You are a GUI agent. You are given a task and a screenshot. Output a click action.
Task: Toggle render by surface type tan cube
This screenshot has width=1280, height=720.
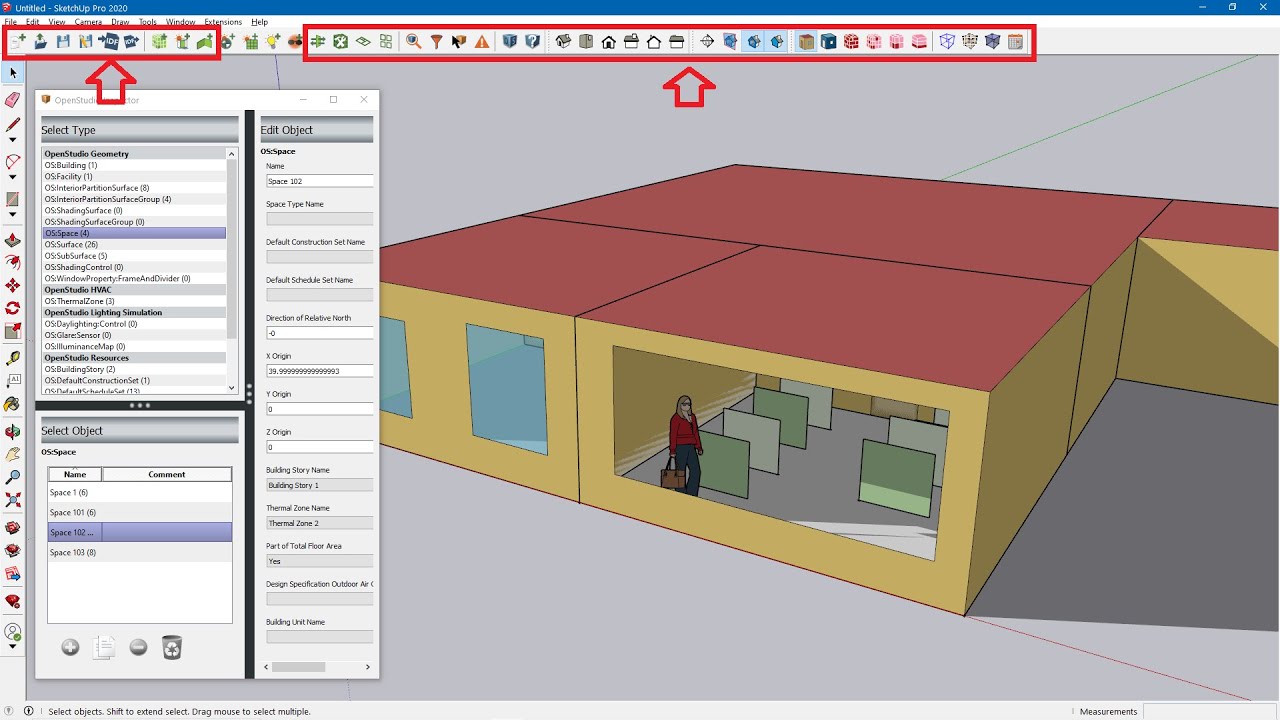pyautogui.click(x=806, y=41)
